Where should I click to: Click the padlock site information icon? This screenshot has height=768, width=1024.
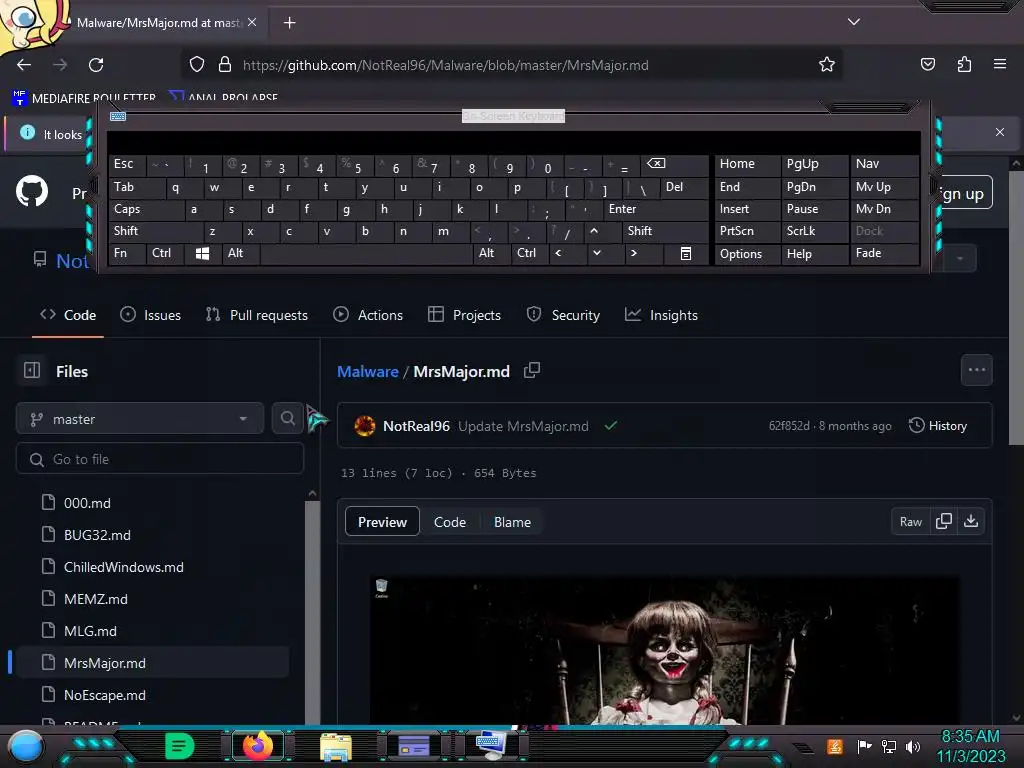[x=225, y=65]
